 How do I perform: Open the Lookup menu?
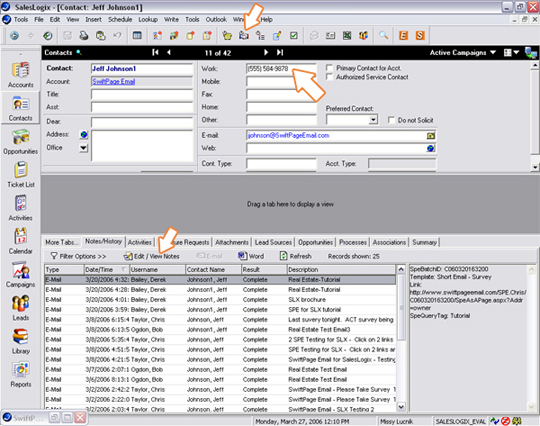tap(148, 20)
